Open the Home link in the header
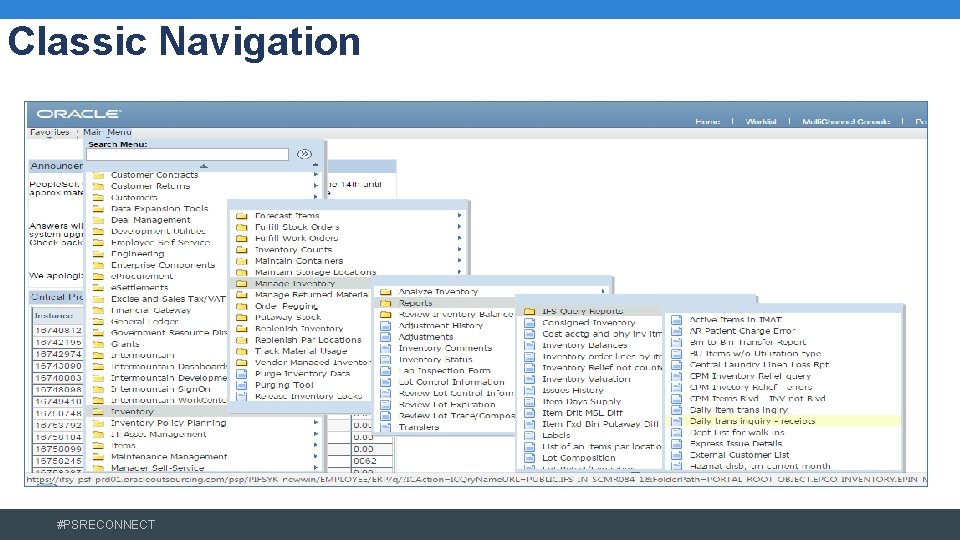The height and width of the screenshot is (540, 960). pyautogui.click(x=708, y=122)
